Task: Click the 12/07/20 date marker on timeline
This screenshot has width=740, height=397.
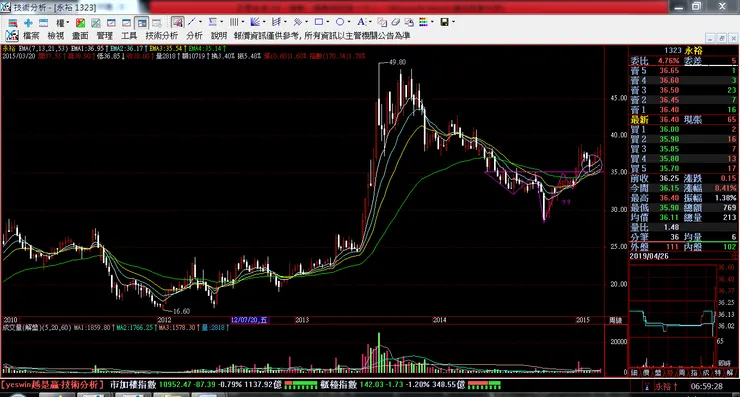Action: tap(249, 320)
